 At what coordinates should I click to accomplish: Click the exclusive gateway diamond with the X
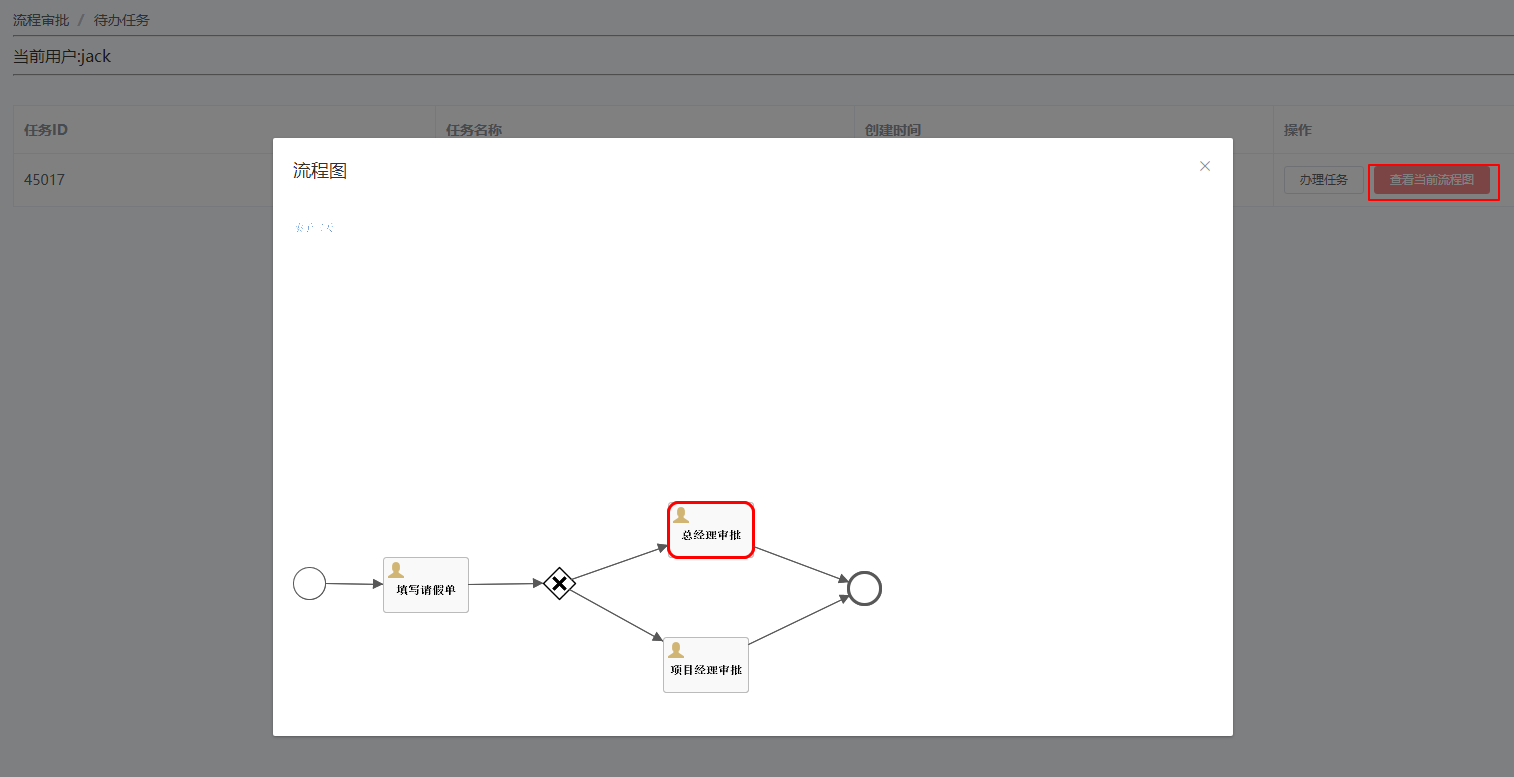(x=559, y=583)
